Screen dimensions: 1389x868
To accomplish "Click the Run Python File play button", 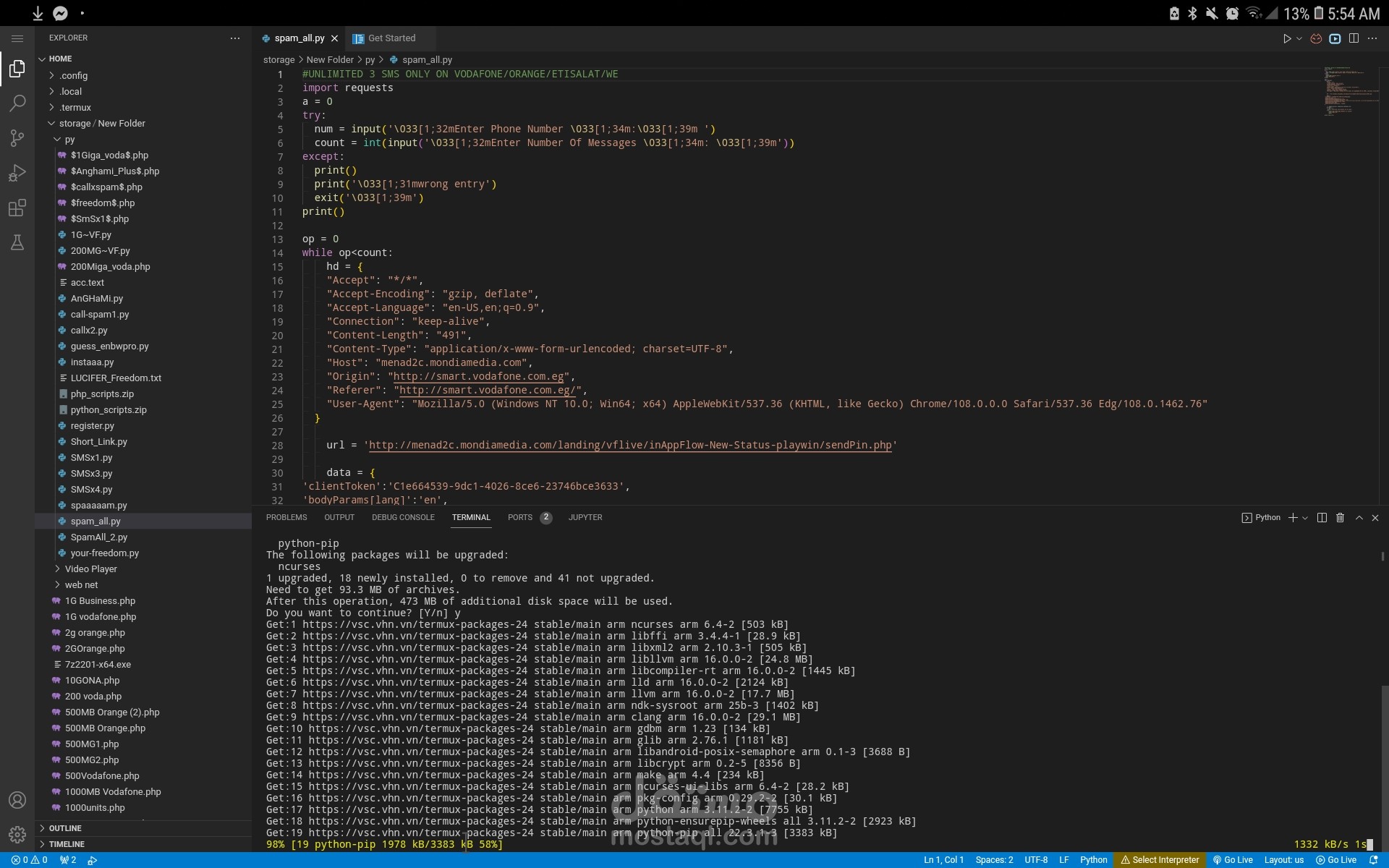I will point(1287,38).
